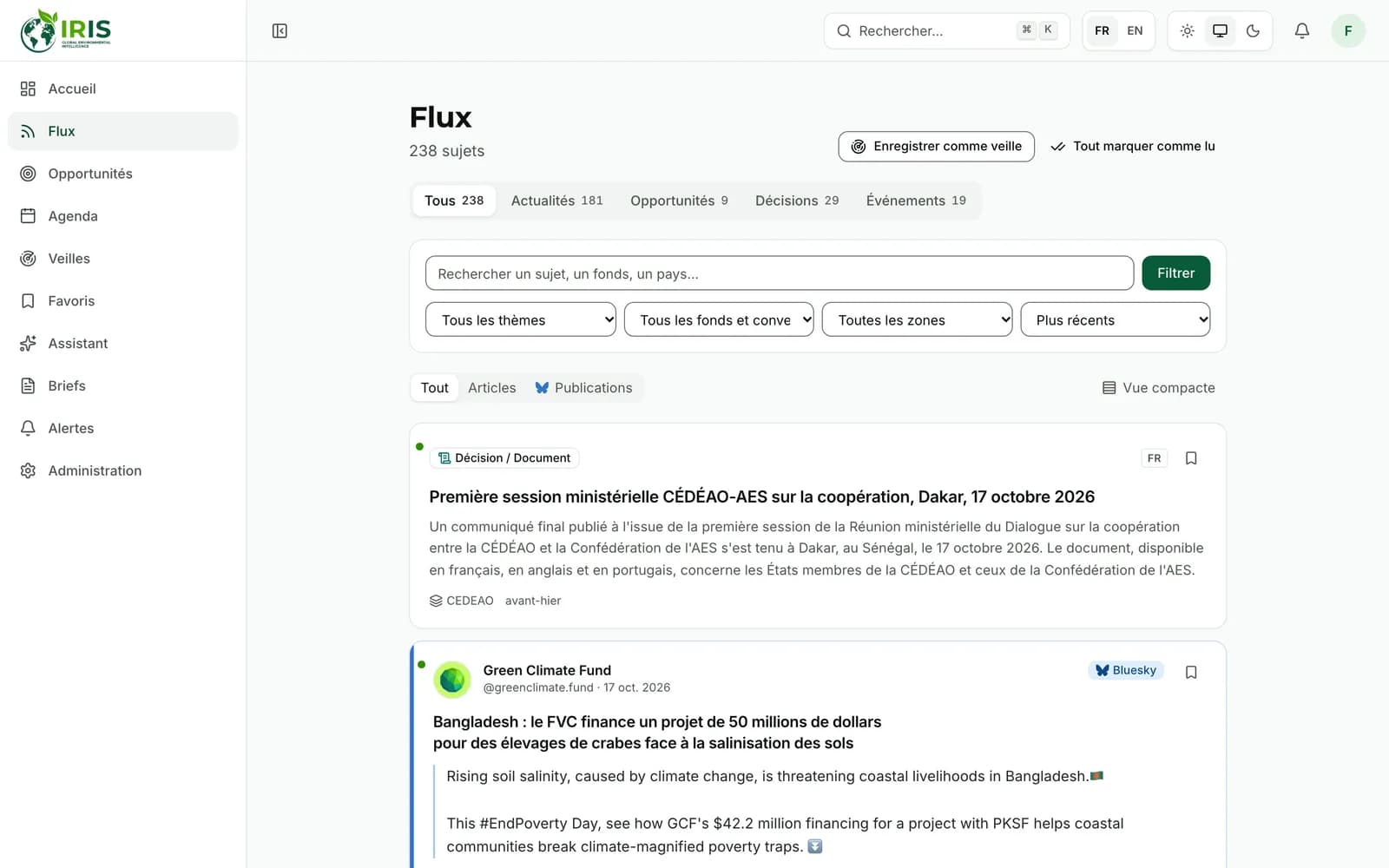Open the notifications bell
Viewport: 1389px width, 868px height.
(1301, 31)
